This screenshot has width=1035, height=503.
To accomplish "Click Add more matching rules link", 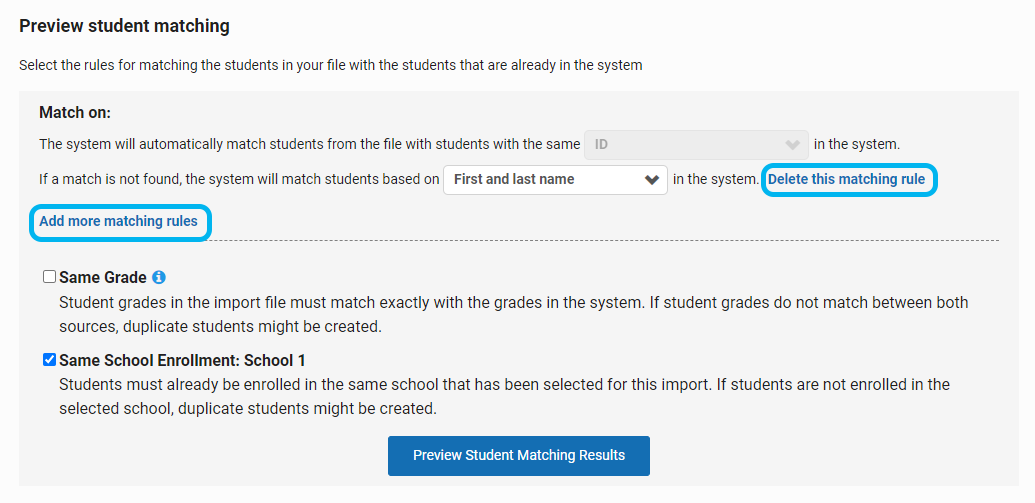I will pos(118,221).
